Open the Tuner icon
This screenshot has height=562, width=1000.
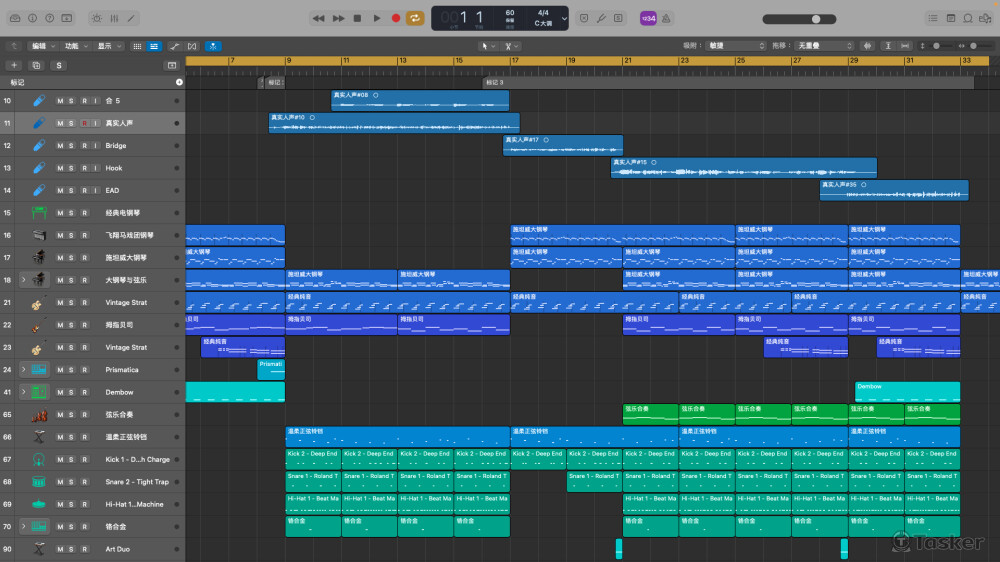[601, 18]
